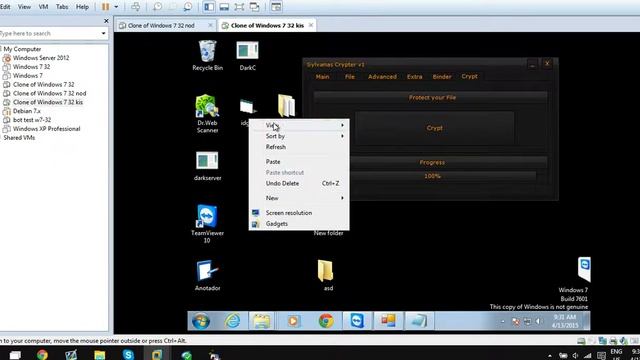
Task: Expand the View submenu arrow
Action: (342, 125)
